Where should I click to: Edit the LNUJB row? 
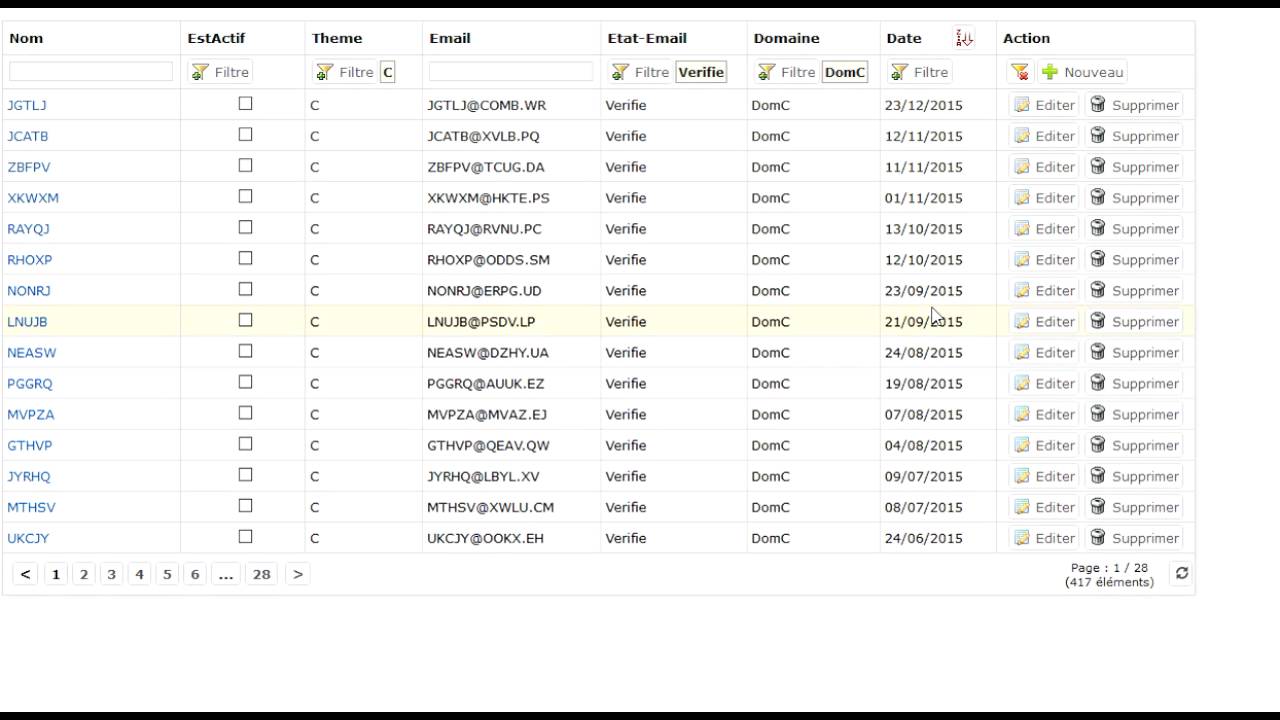pos(1044,322)
